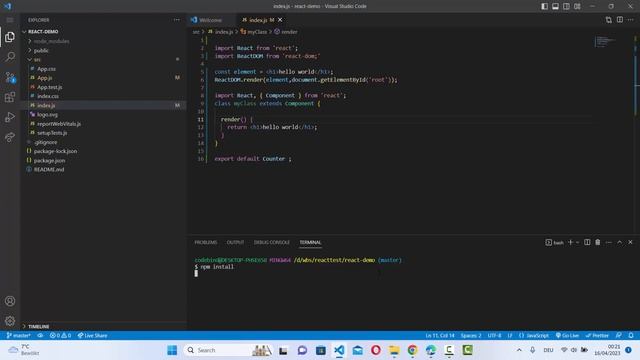The width and height of the screenshot is (640, 360).
Task: Open Opera browser from taskbar
Action: click(x=376, y=350)
